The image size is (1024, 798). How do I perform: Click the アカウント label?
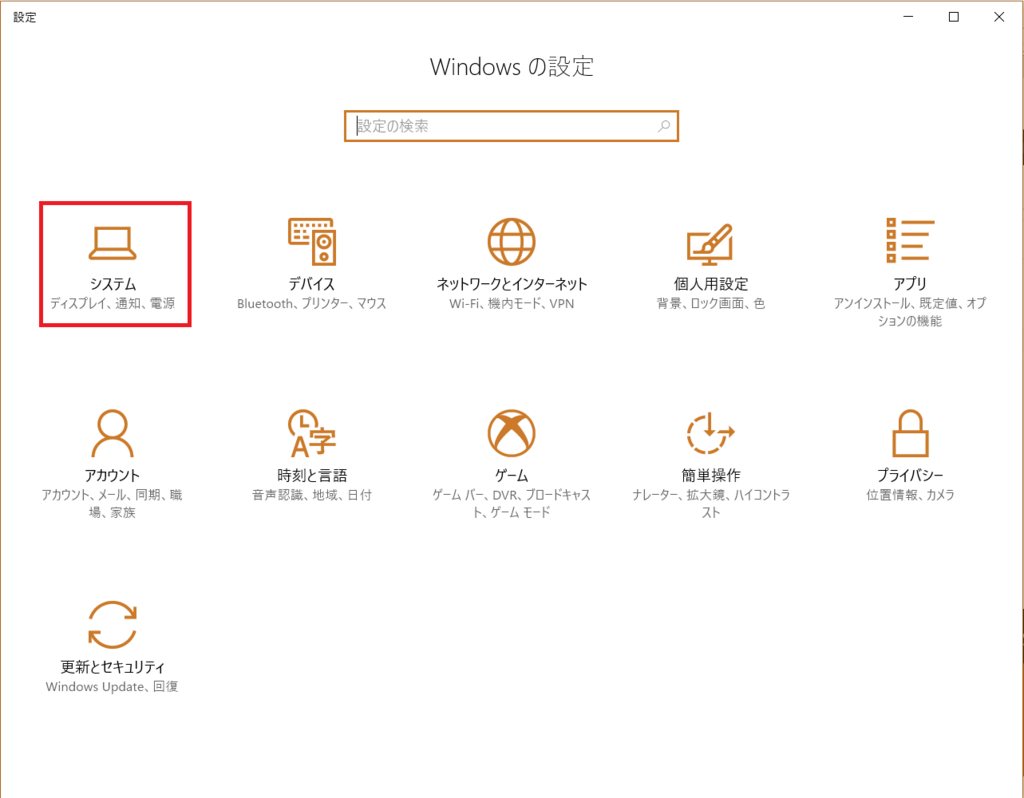pyautogui.click(x=112, y=475)
